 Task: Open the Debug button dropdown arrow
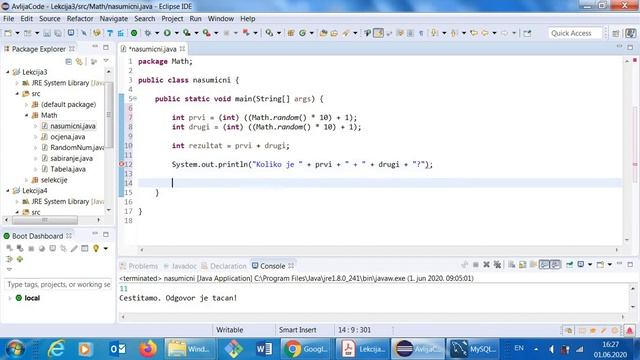157,33
